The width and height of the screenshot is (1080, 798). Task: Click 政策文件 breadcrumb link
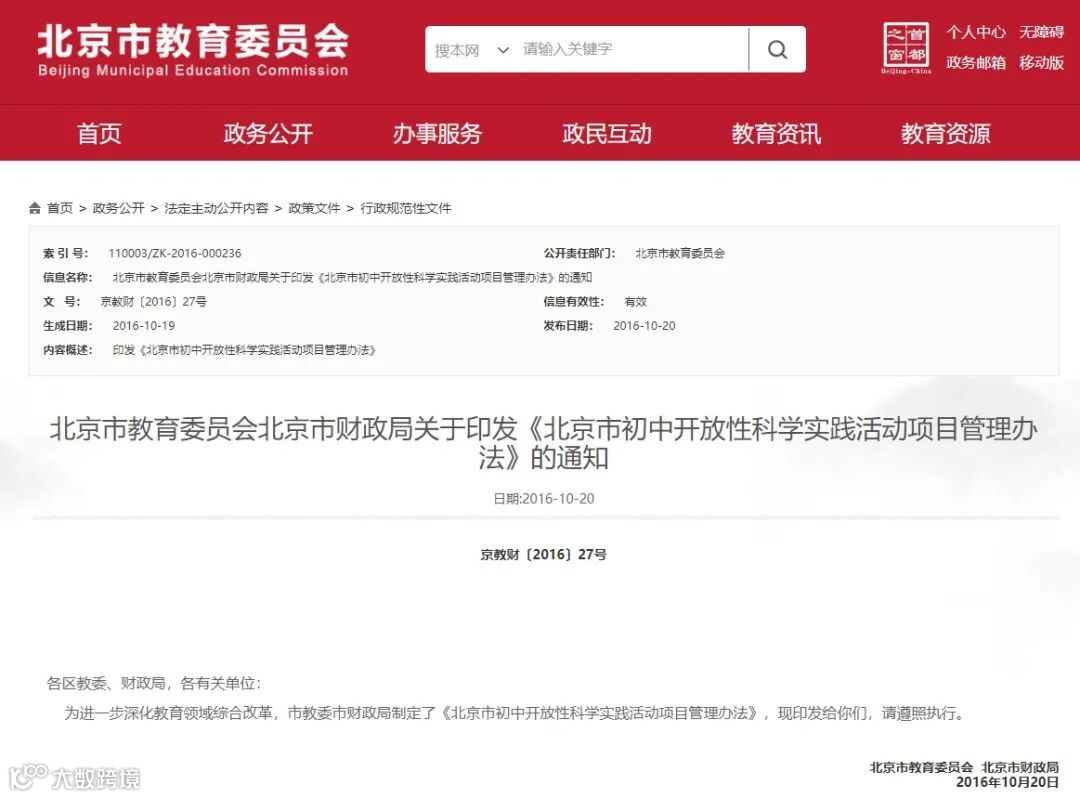[314, 208]
